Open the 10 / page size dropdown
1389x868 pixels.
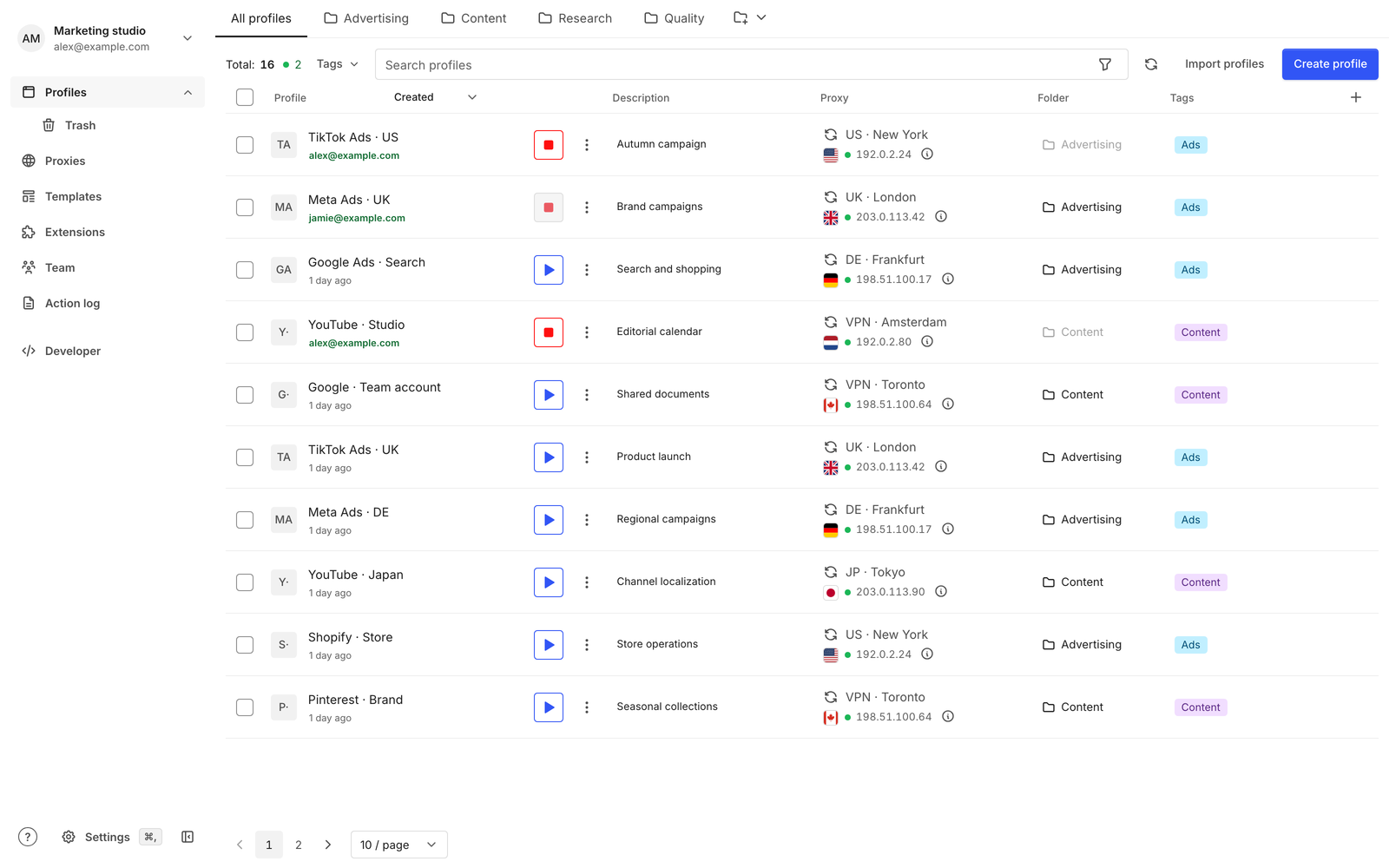399,845
